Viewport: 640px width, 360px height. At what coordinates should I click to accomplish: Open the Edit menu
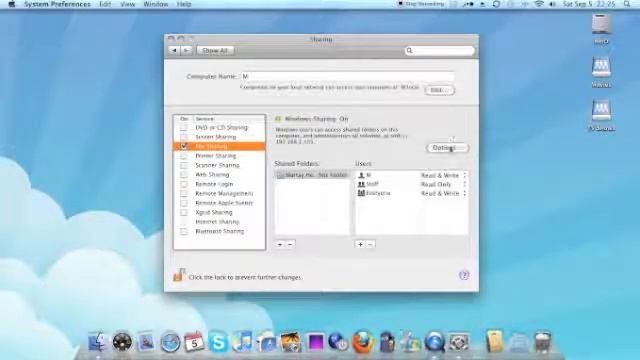coord(105,4)
